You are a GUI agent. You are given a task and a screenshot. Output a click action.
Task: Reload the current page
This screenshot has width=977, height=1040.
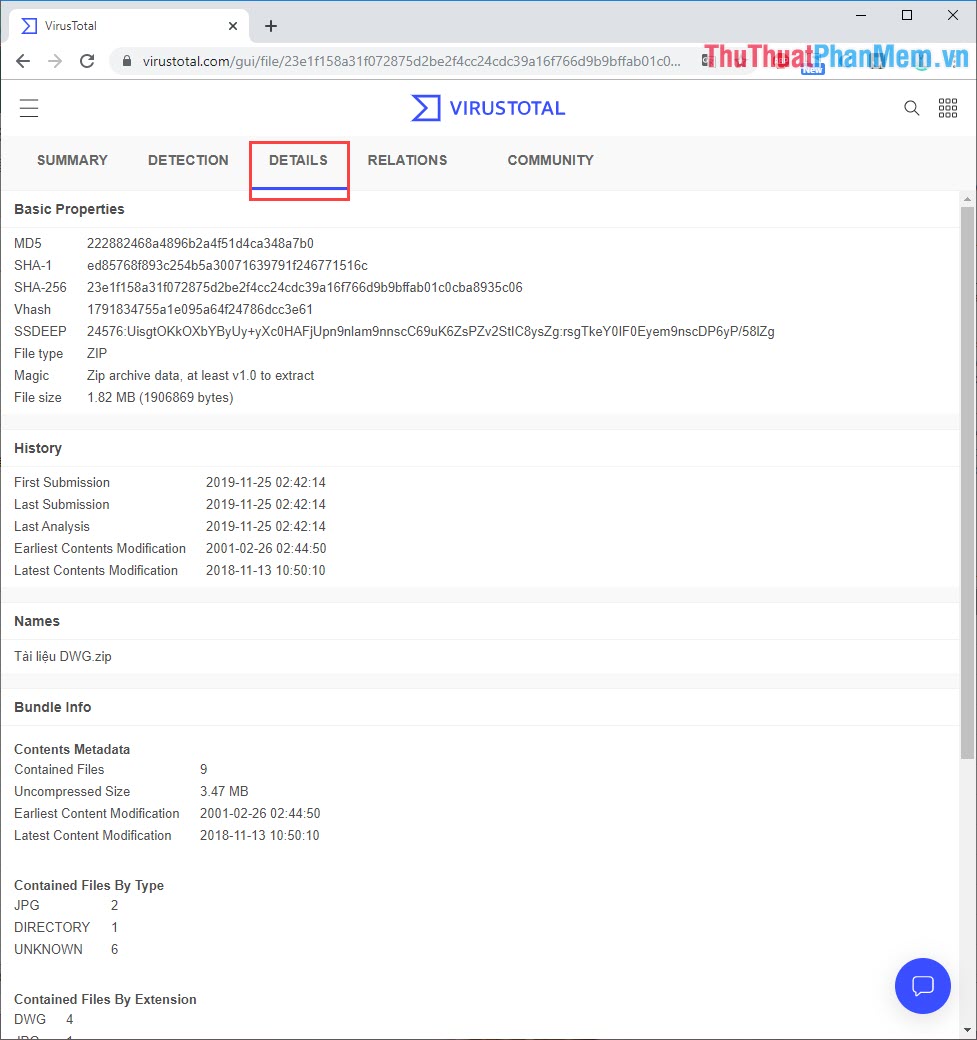87,60
